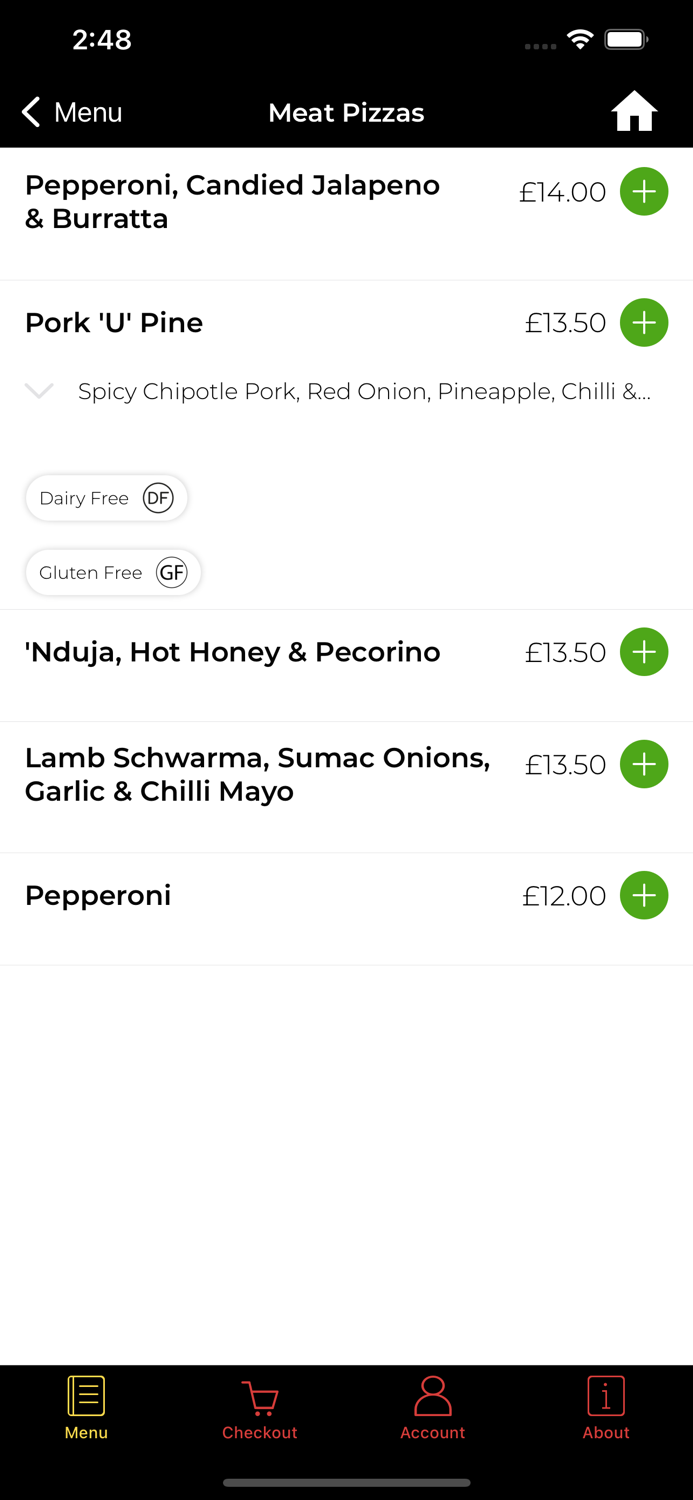Add Pepperoni, Candied Jalapeno & Burratta to order
The image size is (693, 1500).
pyautogui.click(x=644, y=191)
